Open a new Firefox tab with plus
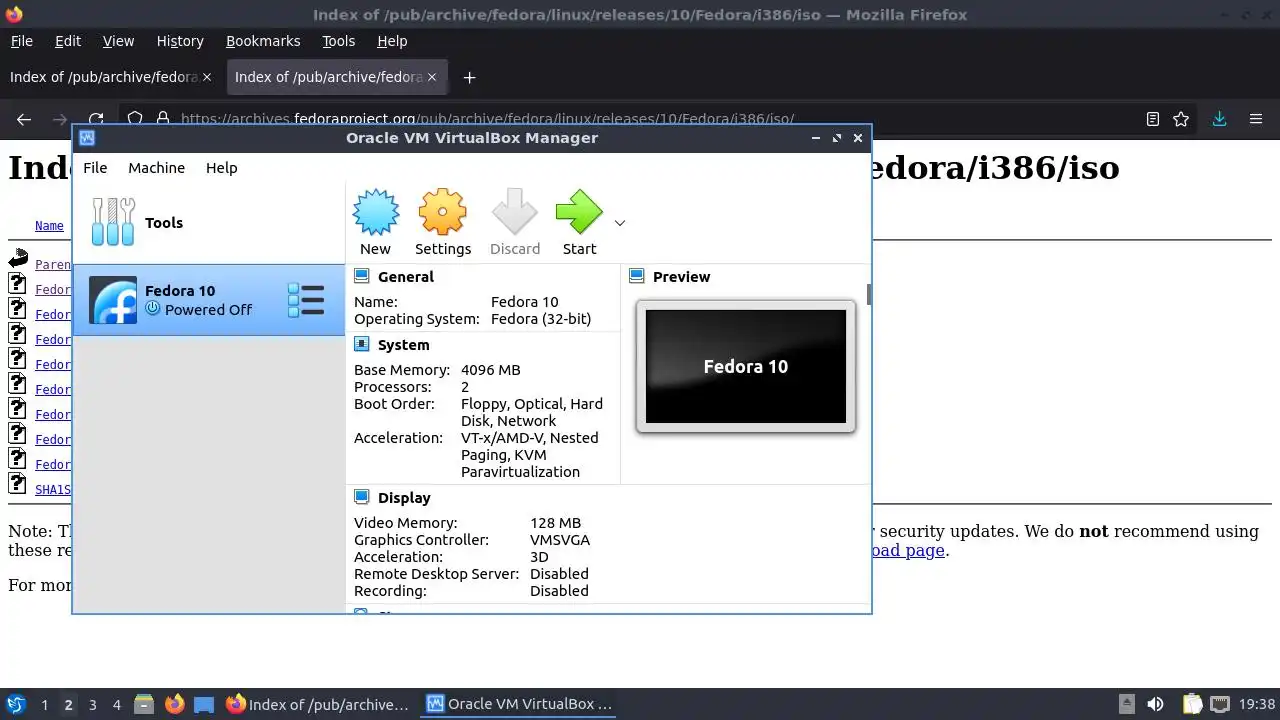The width and height of the screenshot is (1280, 720). point(469,77)
